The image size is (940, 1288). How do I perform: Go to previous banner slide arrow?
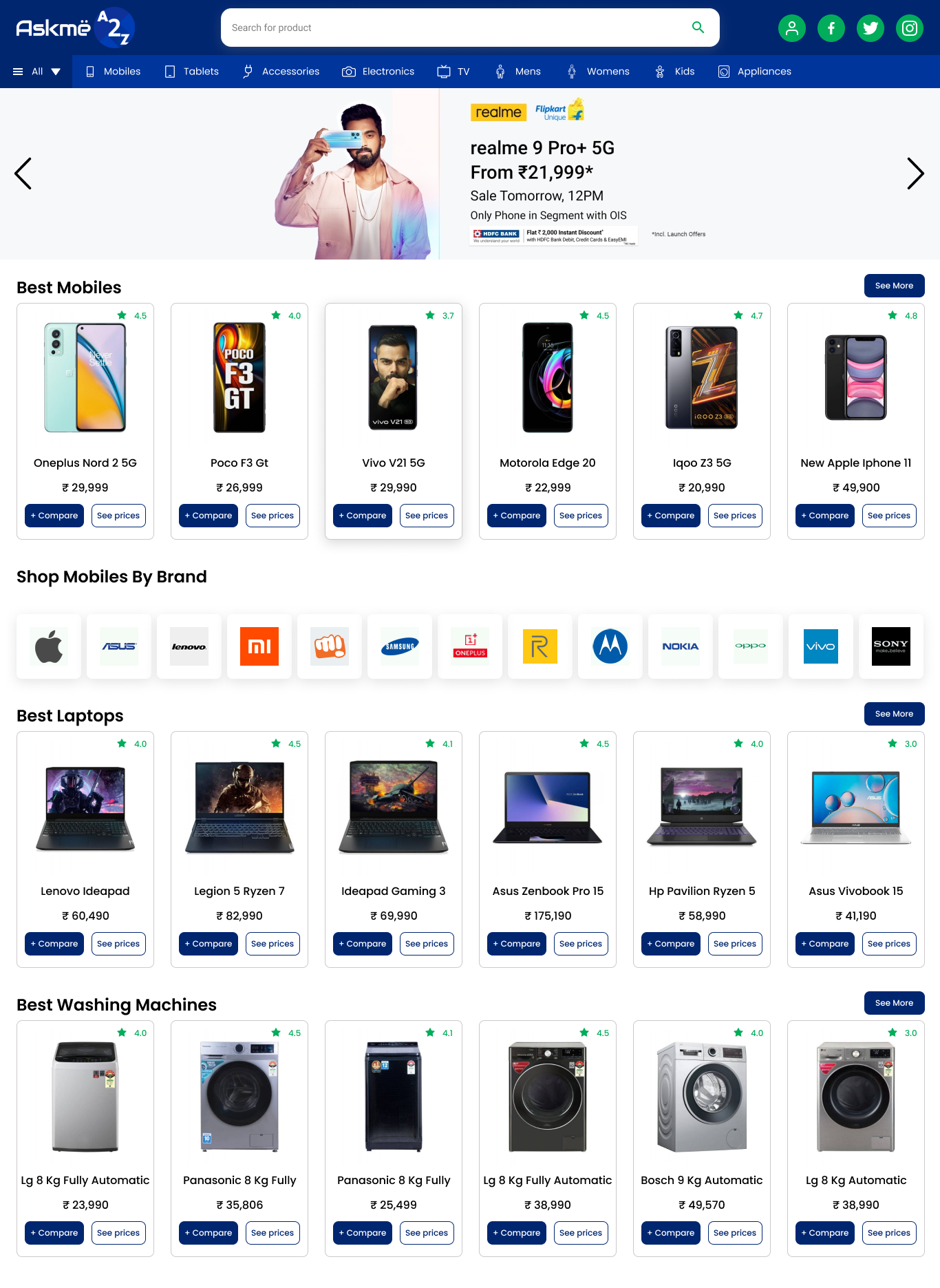coord(23,173)
